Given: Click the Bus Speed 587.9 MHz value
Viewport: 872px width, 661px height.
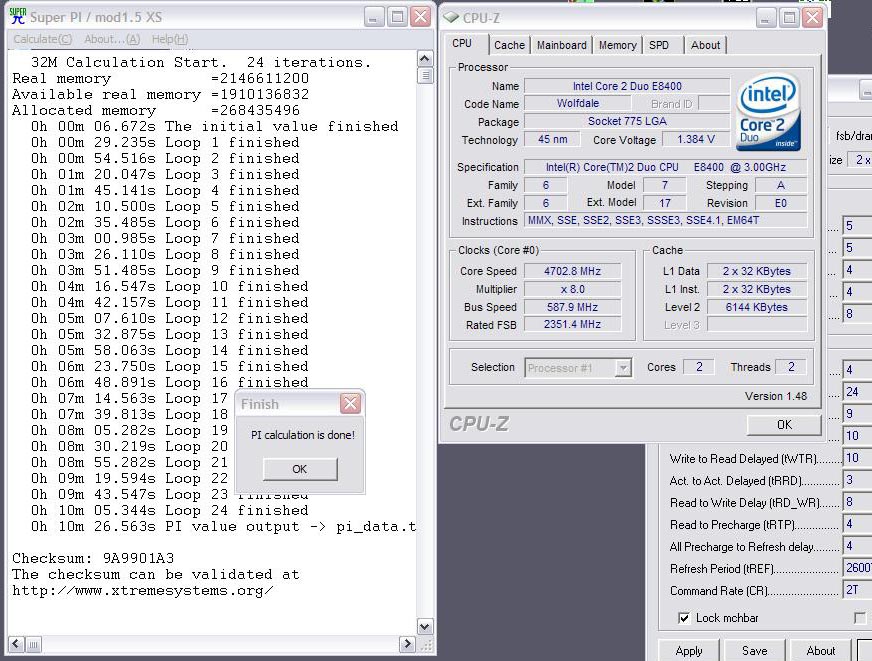Looking at the screenshot, I should pos(572,307).
